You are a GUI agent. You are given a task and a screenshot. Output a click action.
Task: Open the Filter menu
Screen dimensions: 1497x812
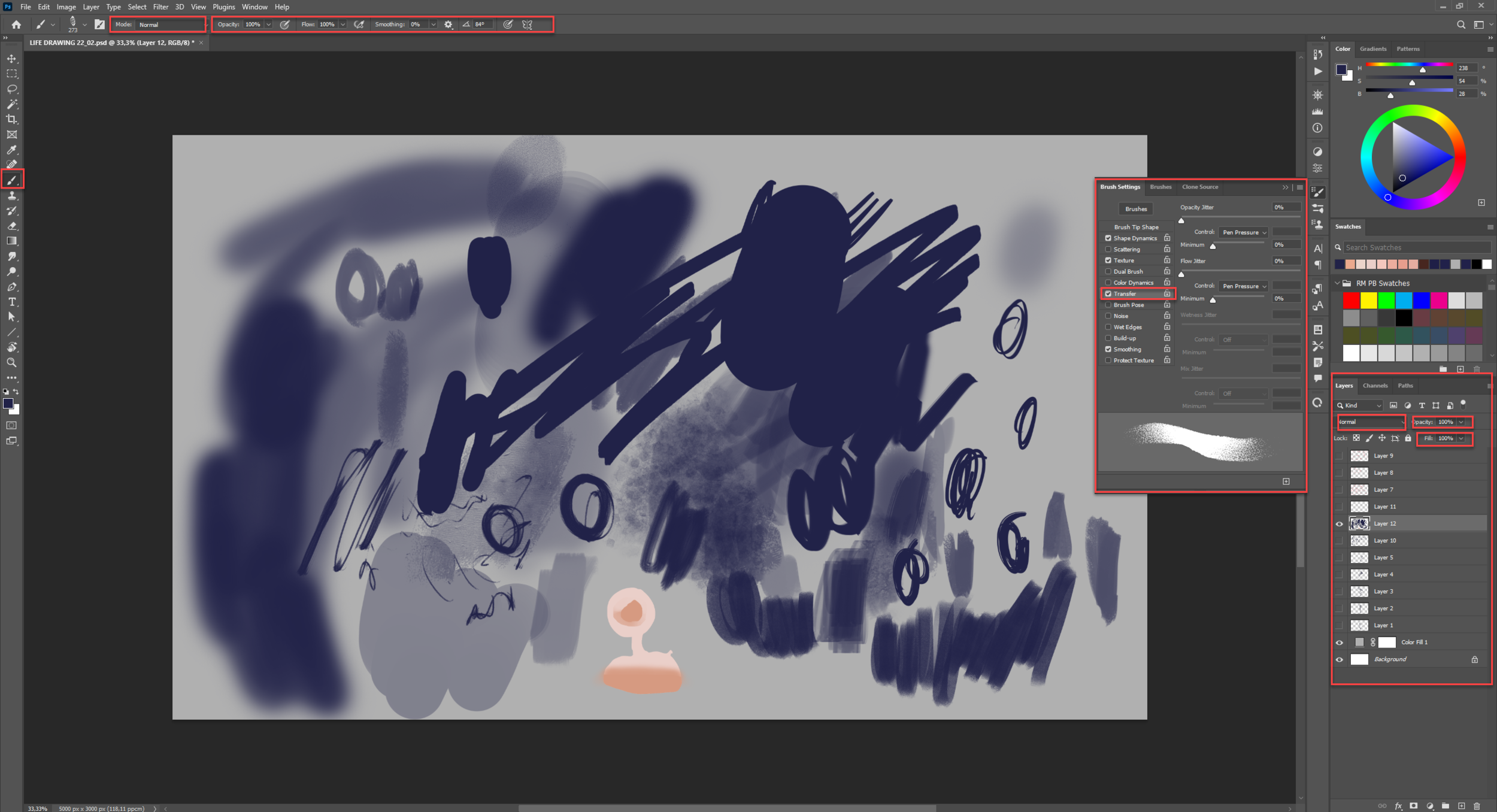pos(160,7)
